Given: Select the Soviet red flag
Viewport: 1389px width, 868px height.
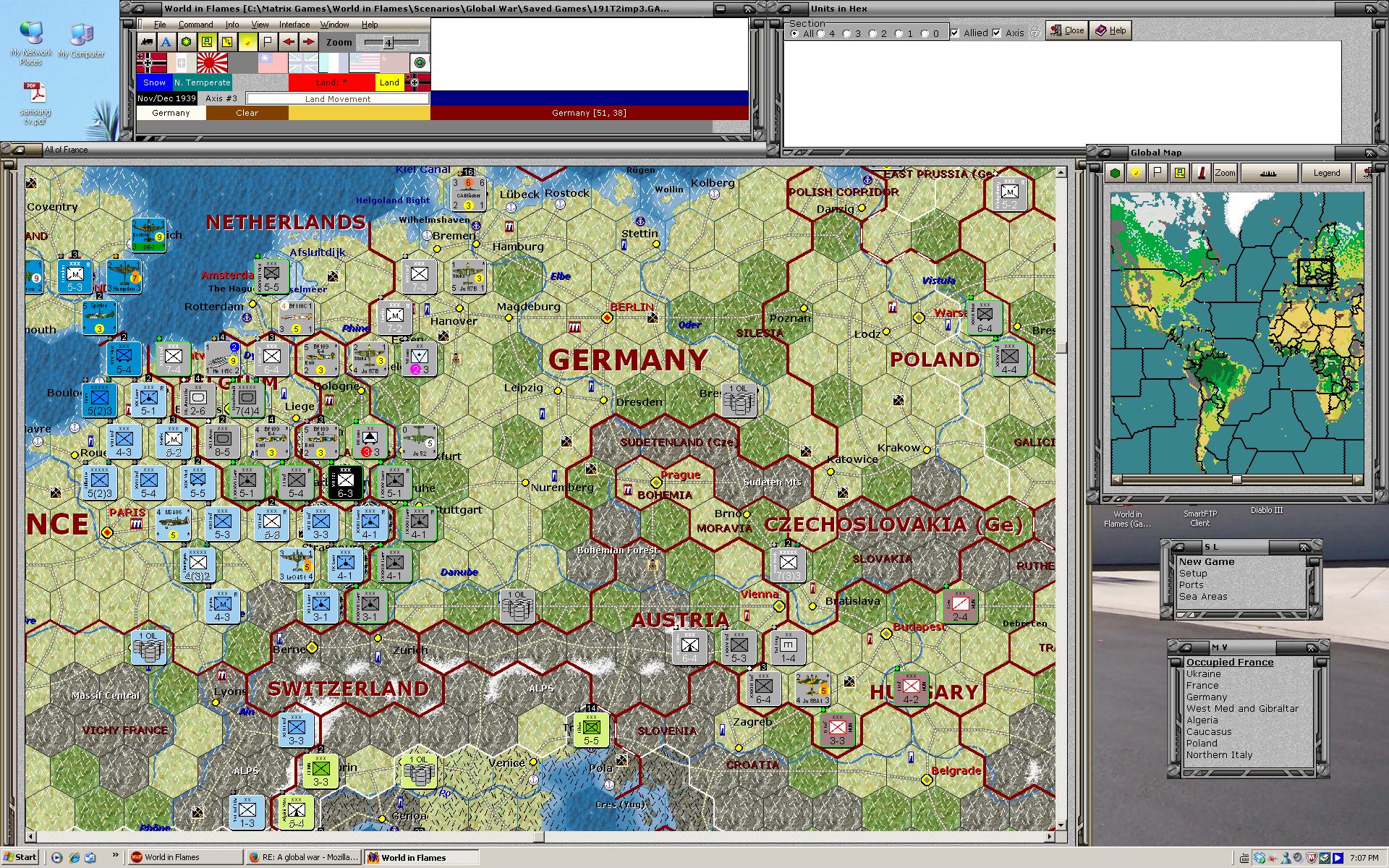Looking at the screenshot, I should [x=394, y=63].
